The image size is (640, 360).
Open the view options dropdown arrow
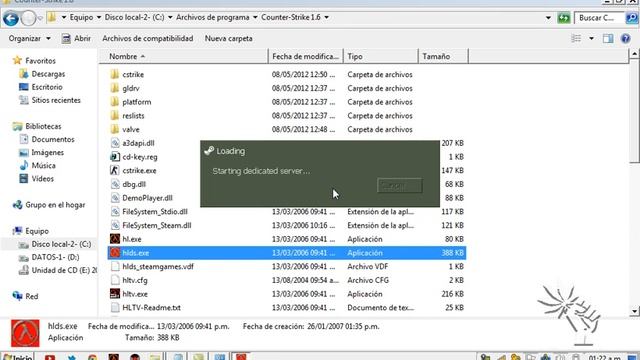coord(591,38)
